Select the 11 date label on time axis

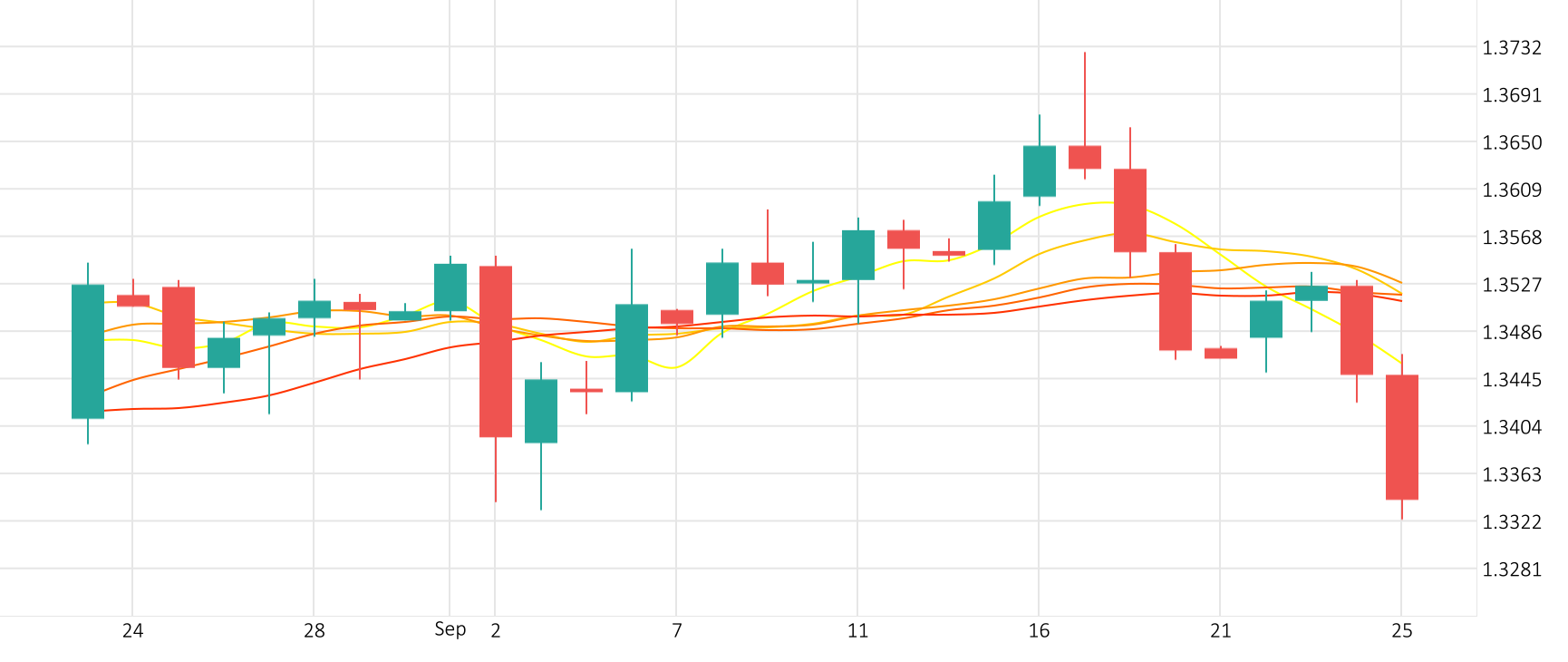coord(857,631)
